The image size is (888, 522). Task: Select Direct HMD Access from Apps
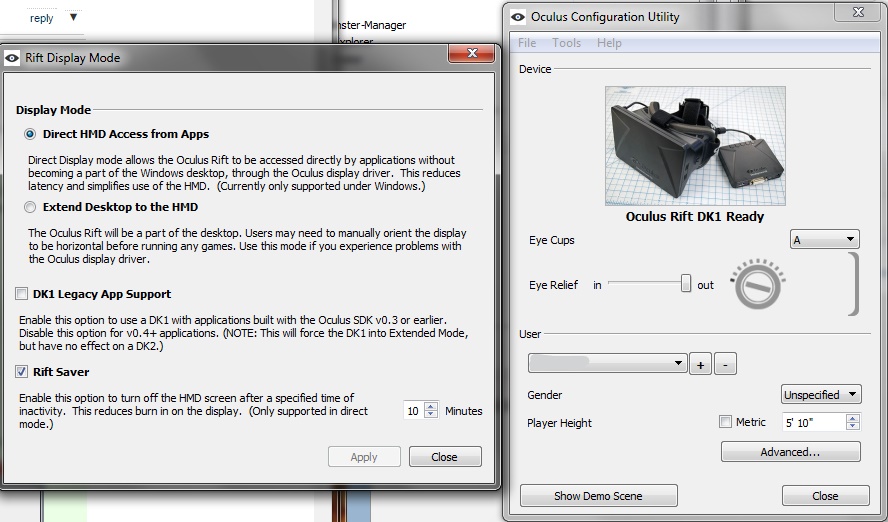tap(30, 134)
